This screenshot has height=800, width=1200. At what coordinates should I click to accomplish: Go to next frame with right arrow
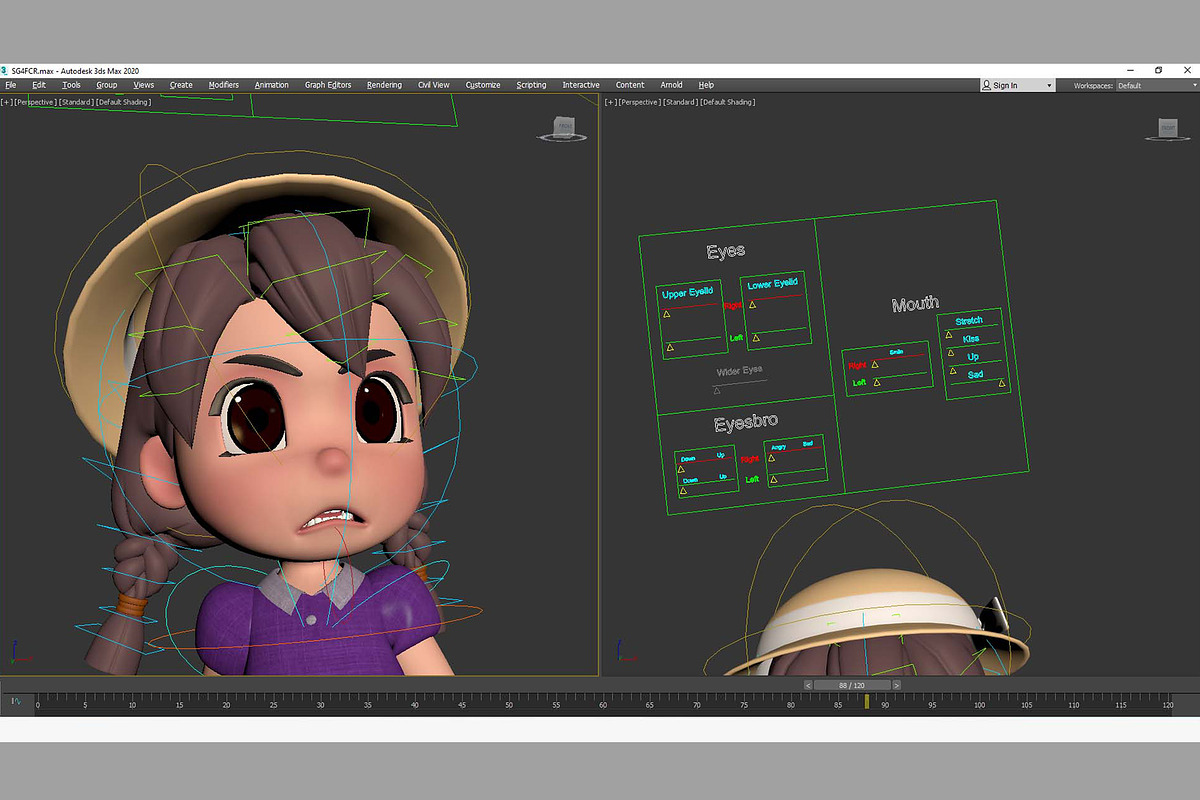[897, 685]
